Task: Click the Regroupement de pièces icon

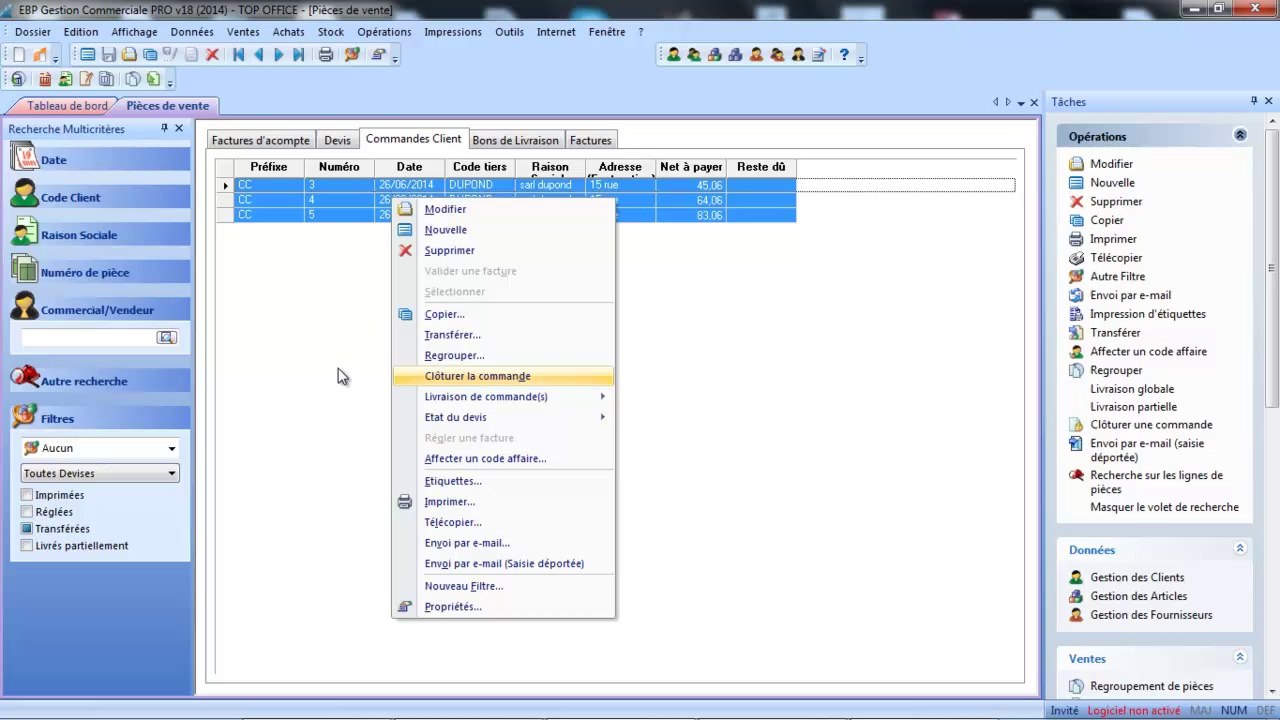Action: coord(1076,686)
